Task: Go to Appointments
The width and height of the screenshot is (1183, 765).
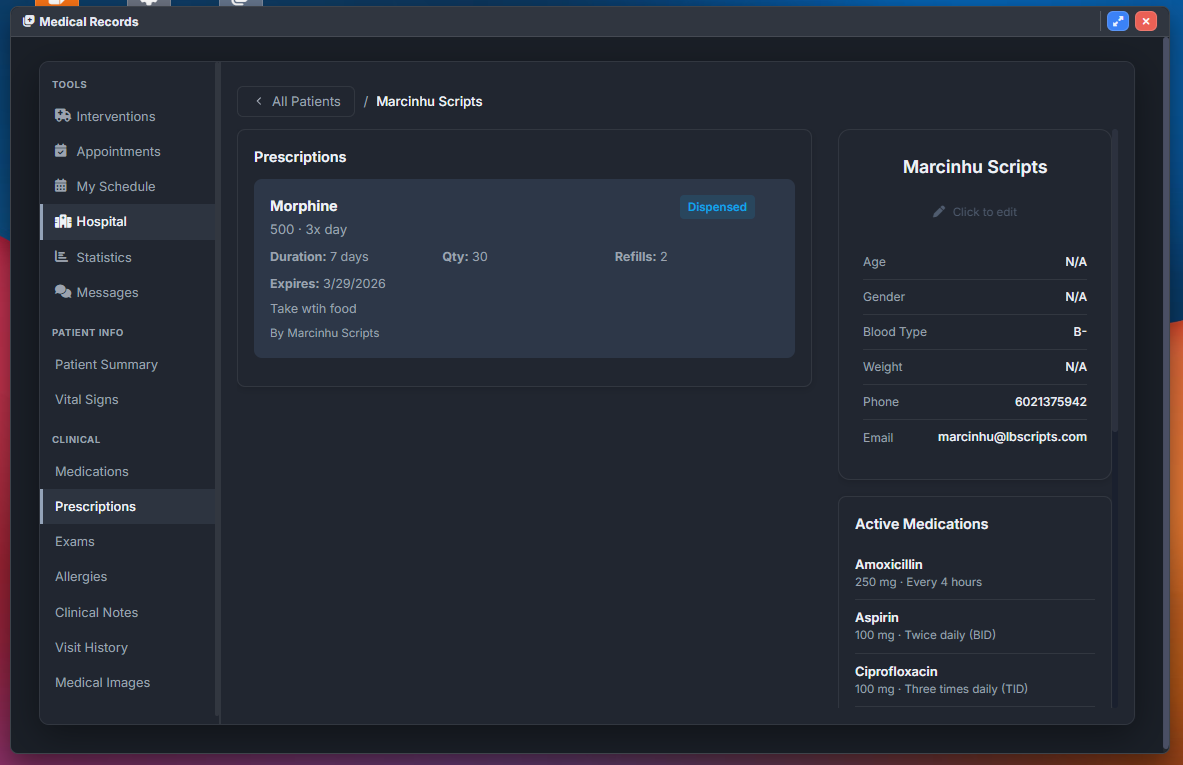Action: (x=128, y=151)
